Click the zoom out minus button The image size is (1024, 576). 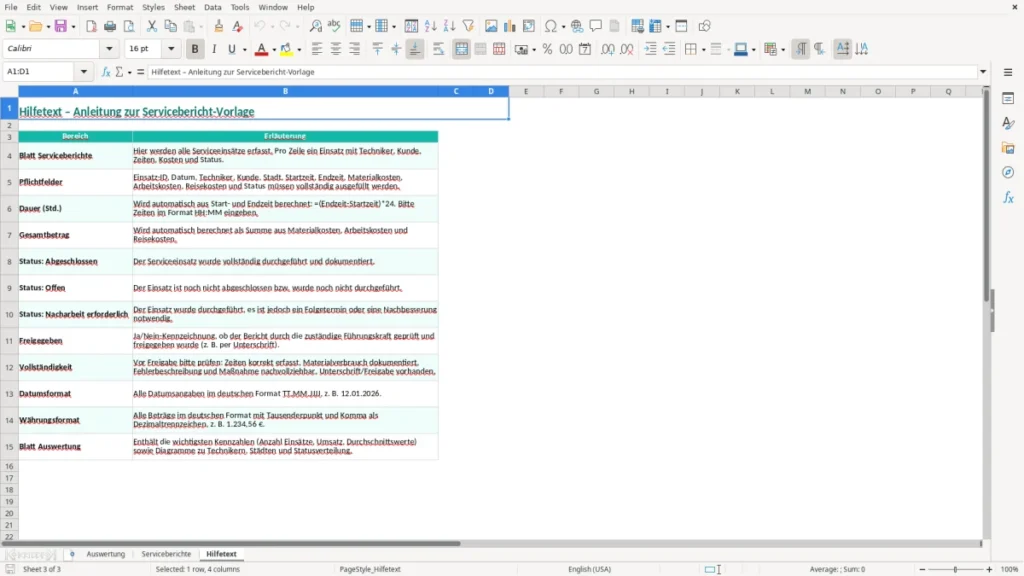922,569
